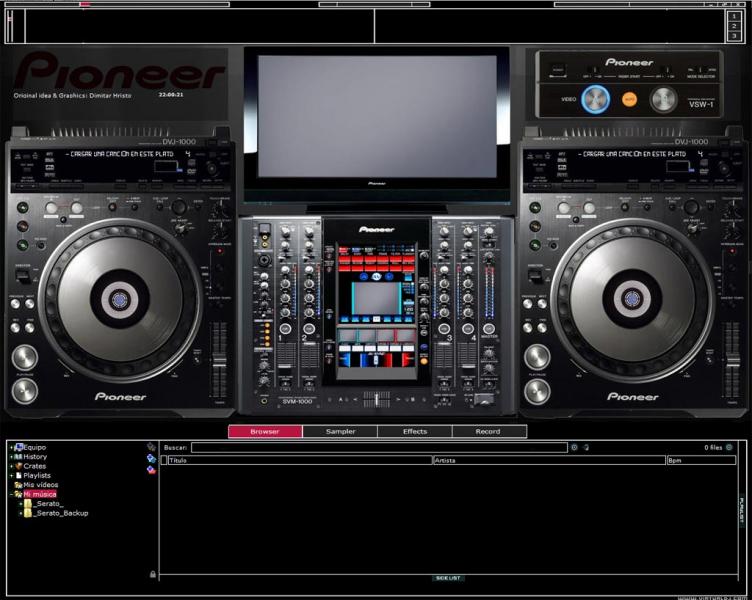Sort by the Título column header

(299, 460)
